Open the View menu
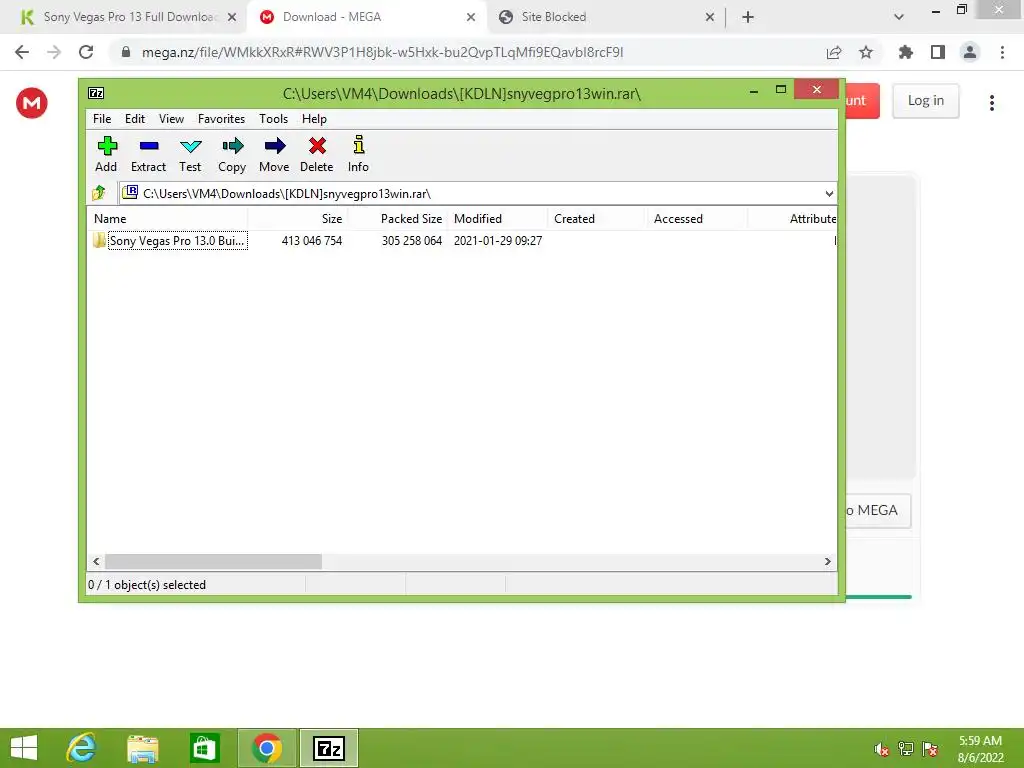Screen dimensions: 1024x768 (171, 119)
